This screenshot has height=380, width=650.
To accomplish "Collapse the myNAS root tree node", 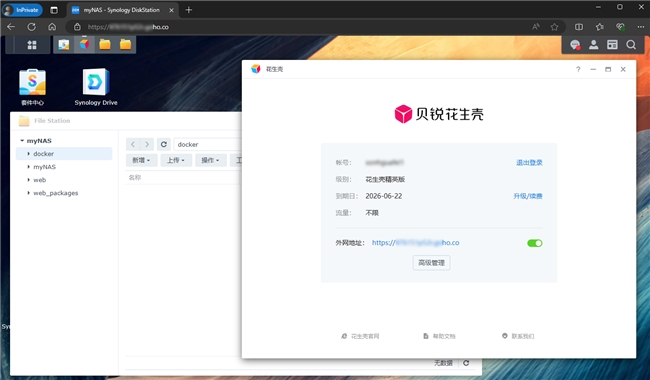I will point(22,141).
